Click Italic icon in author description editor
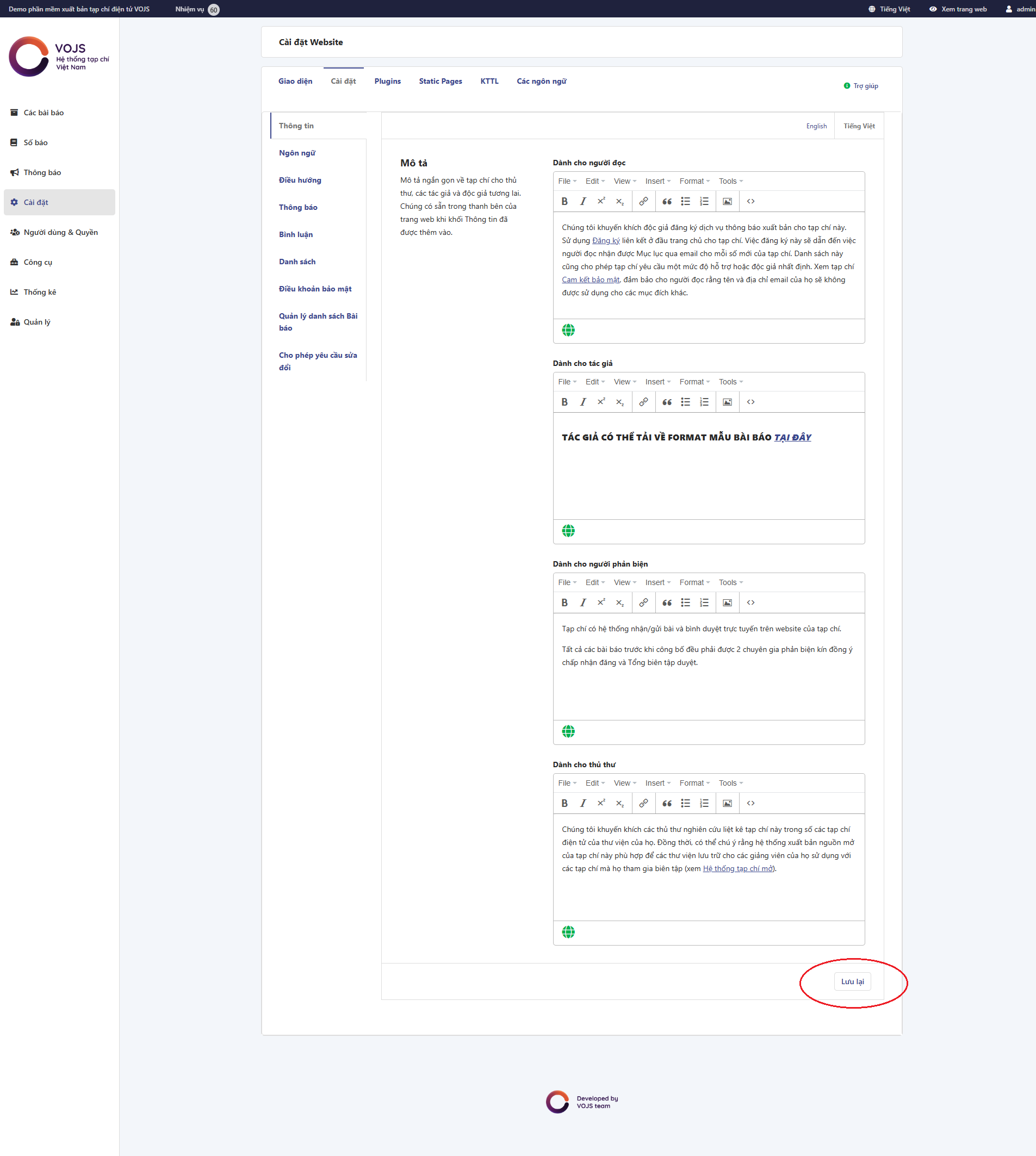The width and height of the screenshot is (1036, 1156). 582,402
